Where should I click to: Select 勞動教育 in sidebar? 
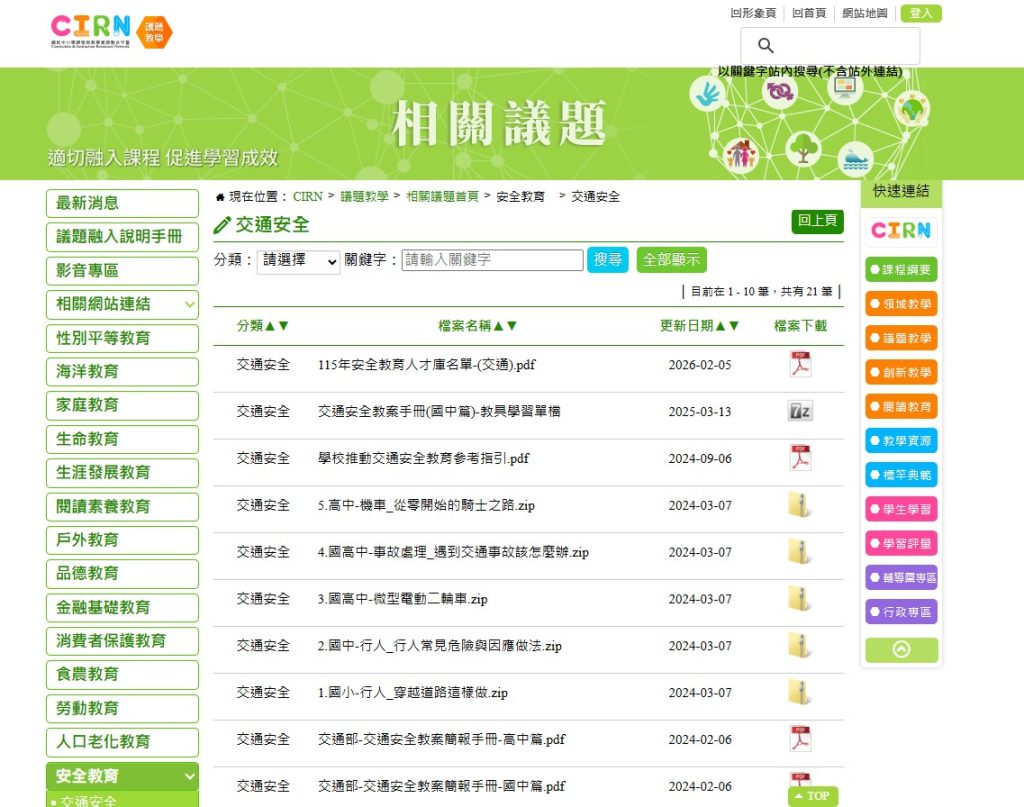coord(122,708)
